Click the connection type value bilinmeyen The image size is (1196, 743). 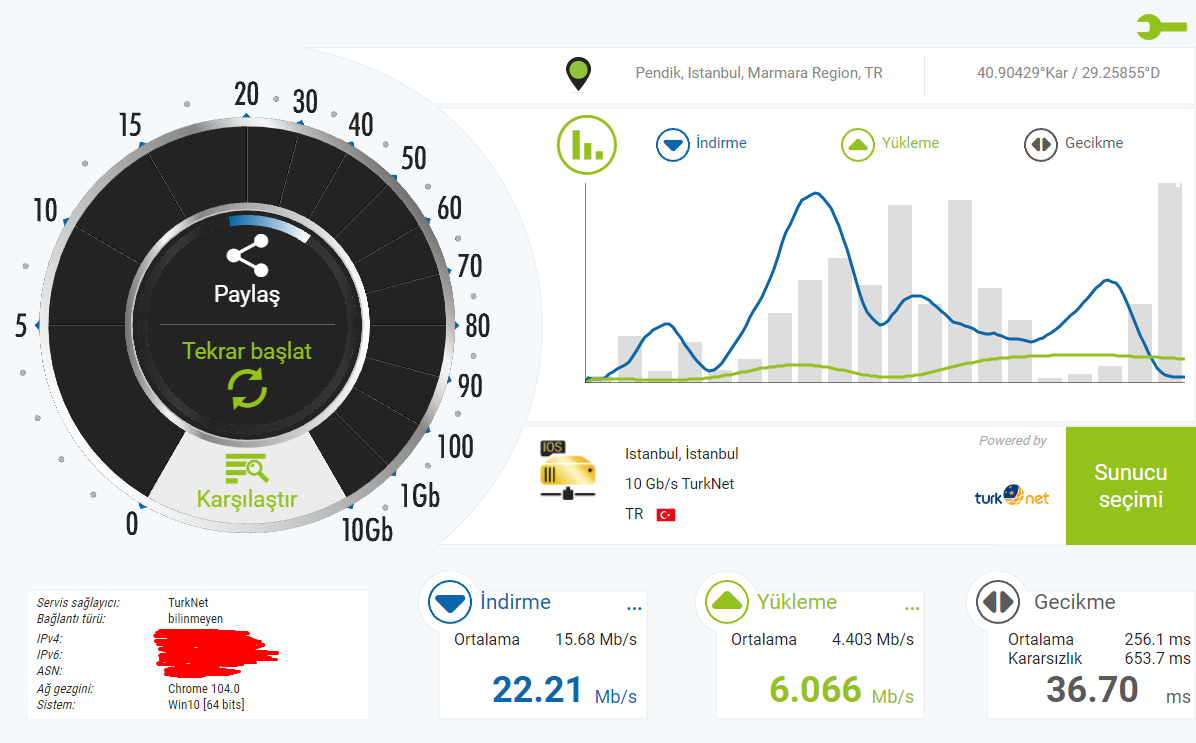pyautogui.click(x=195, y=619)
